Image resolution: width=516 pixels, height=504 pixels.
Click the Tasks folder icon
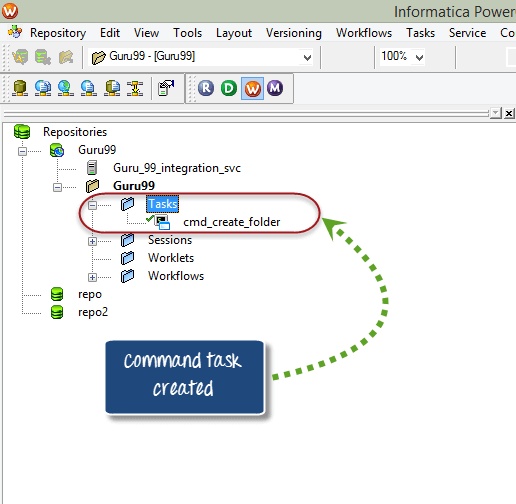click(x=127, y=204)
